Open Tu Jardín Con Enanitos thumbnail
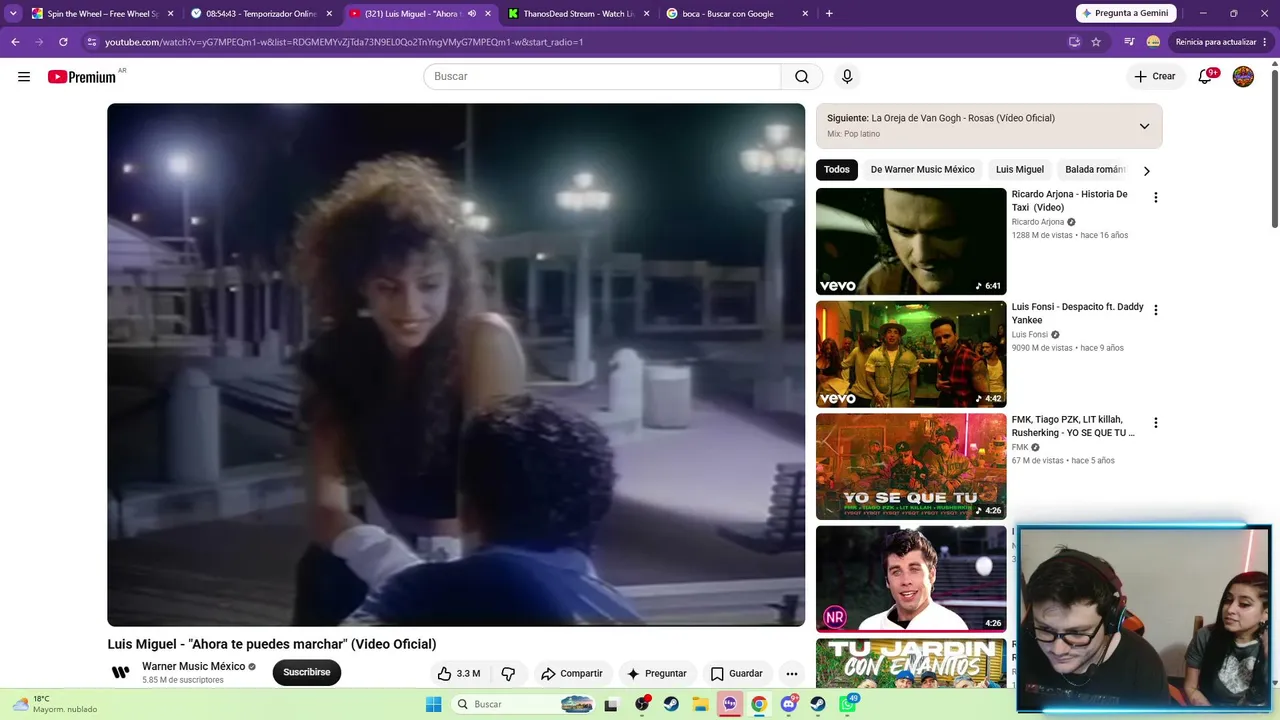1280x720 pixels. click(911, 663)
